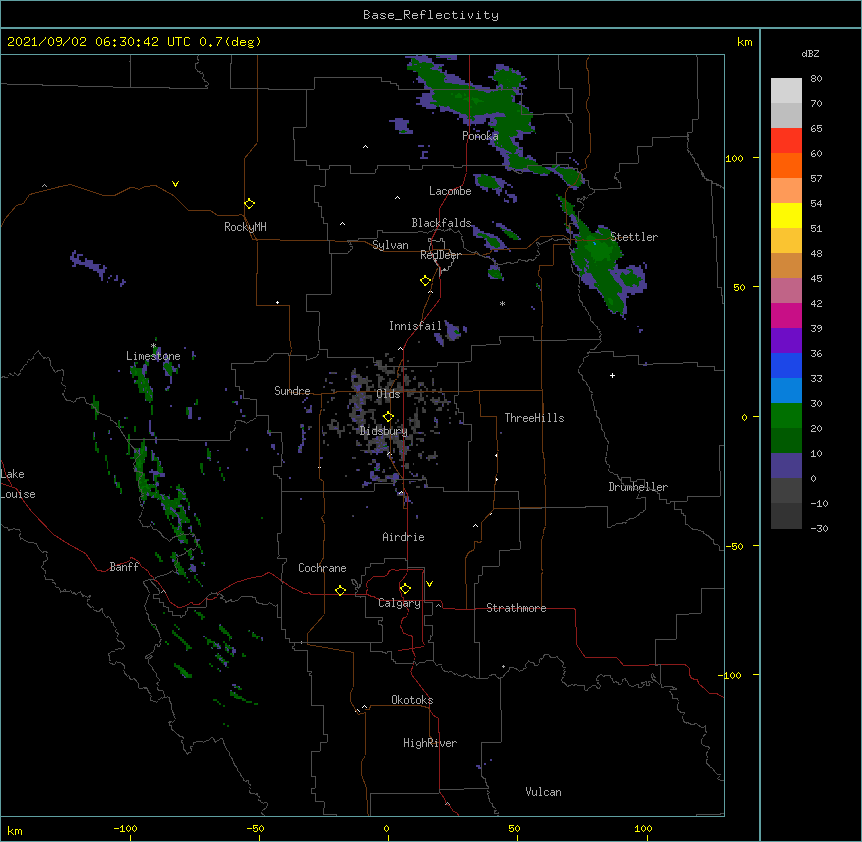The height and width of the screenshot is (842, 862).
Task: Select the dusty pink swatch beside 45
Action: (x=786, y=291)
